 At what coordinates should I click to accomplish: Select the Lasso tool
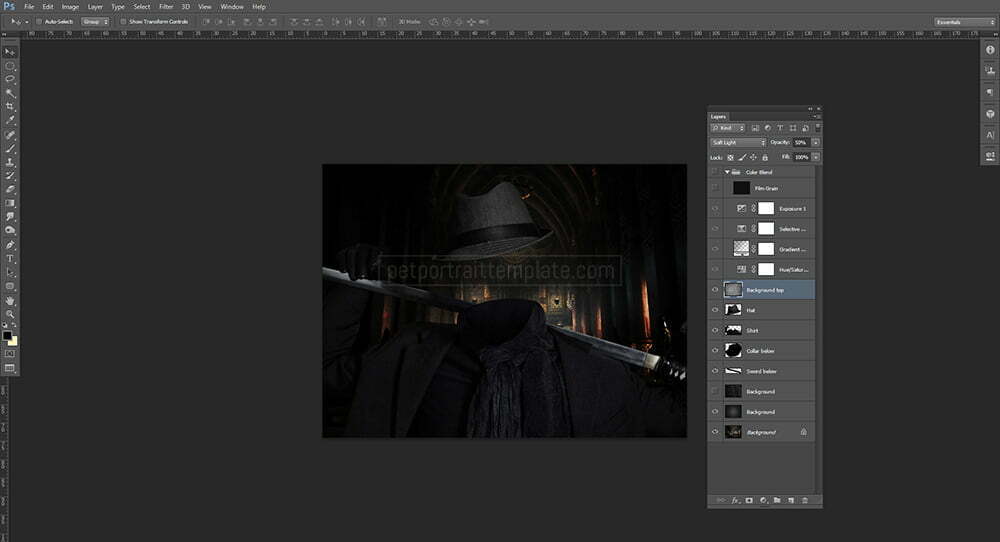click(11, 78)
